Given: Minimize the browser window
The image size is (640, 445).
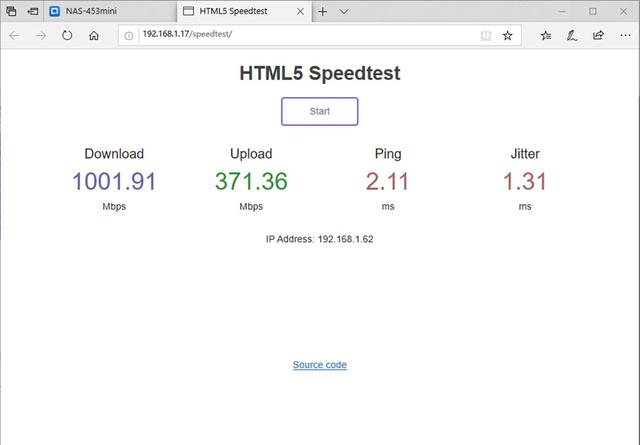Looking at the screenshot, I should tap(562, 11).
